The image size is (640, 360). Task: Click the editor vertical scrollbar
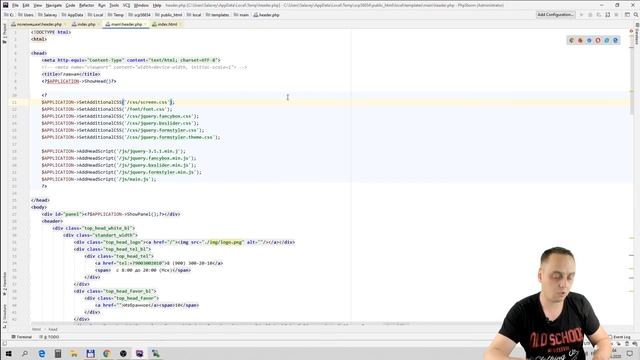[x=631, y=73]
